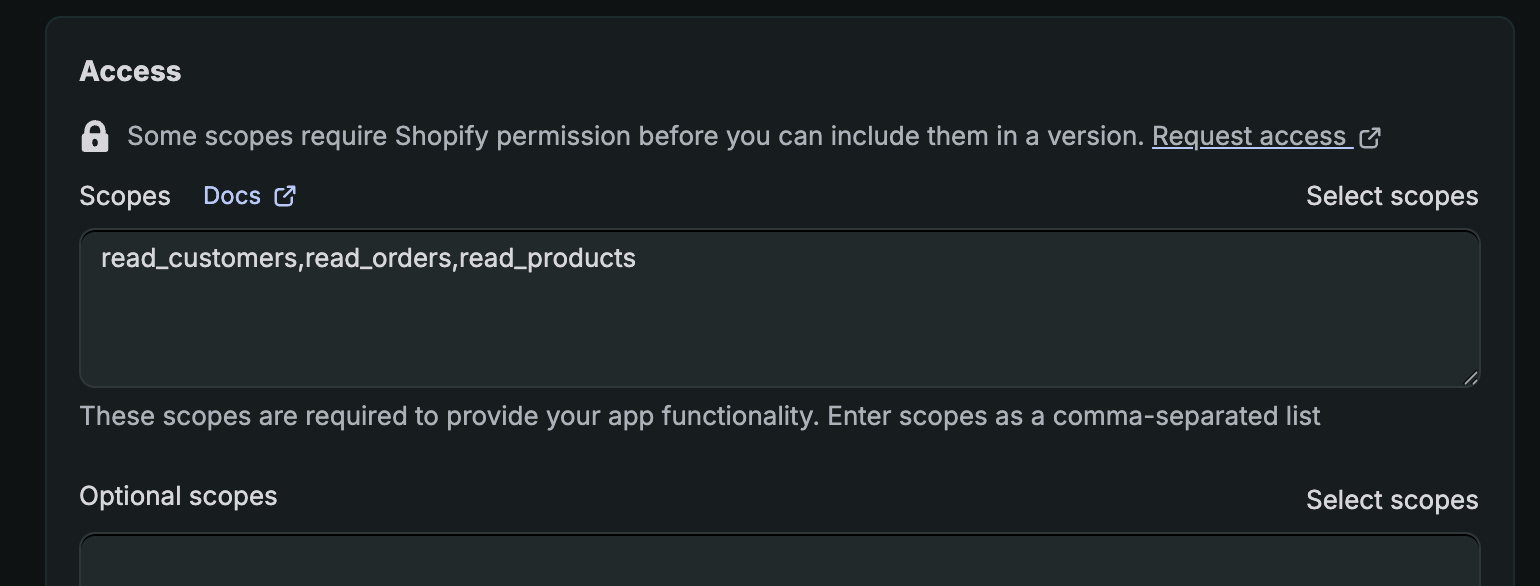
Task: Click the Access section heading
Action: pyautogui.click(x=130, y=71)
